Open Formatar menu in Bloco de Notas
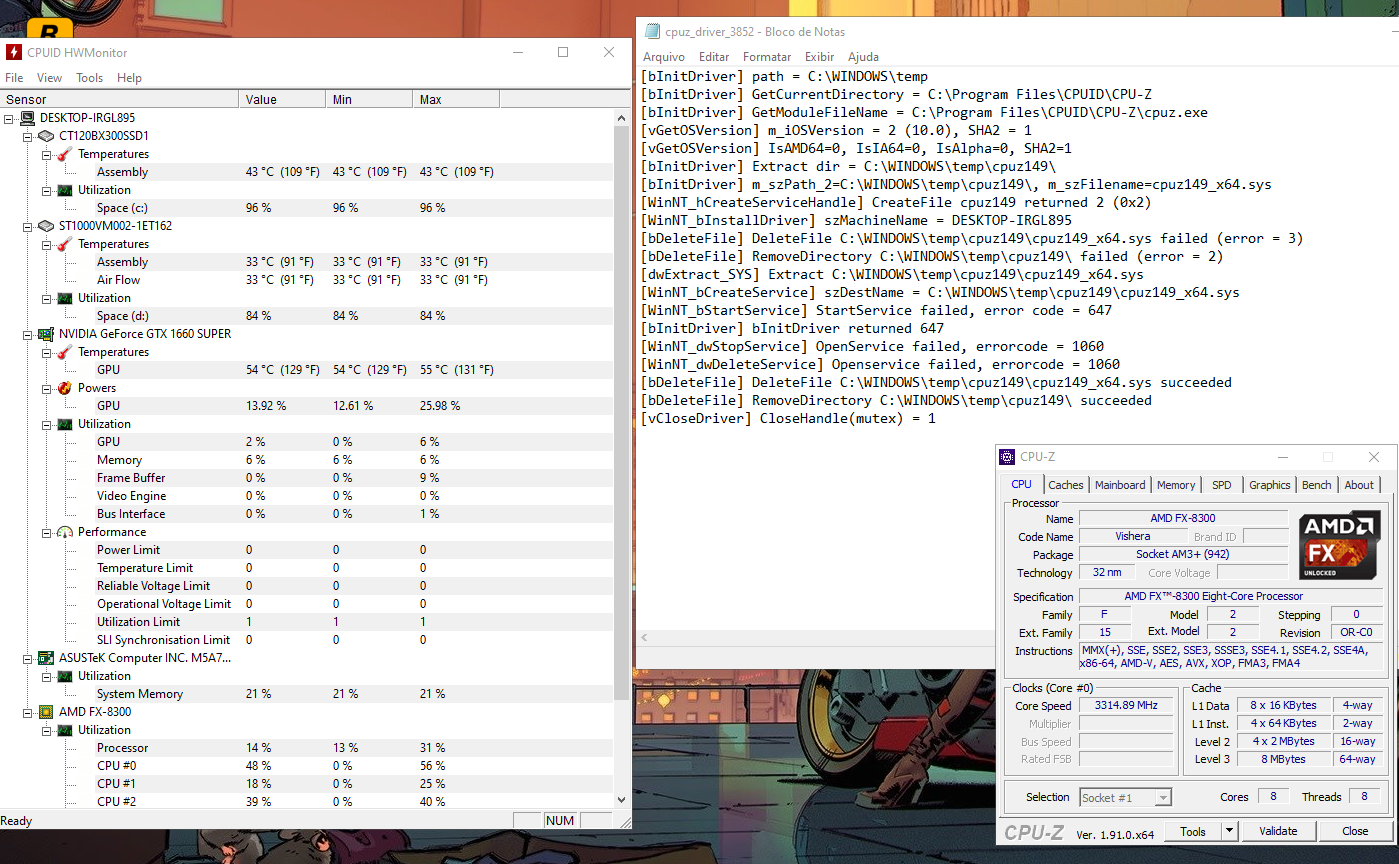 click(x=767, y=57)
